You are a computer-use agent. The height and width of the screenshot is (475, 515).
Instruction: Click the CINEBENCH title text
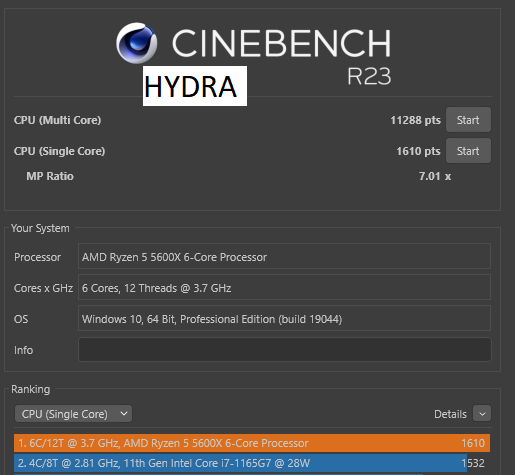[281, 43]
